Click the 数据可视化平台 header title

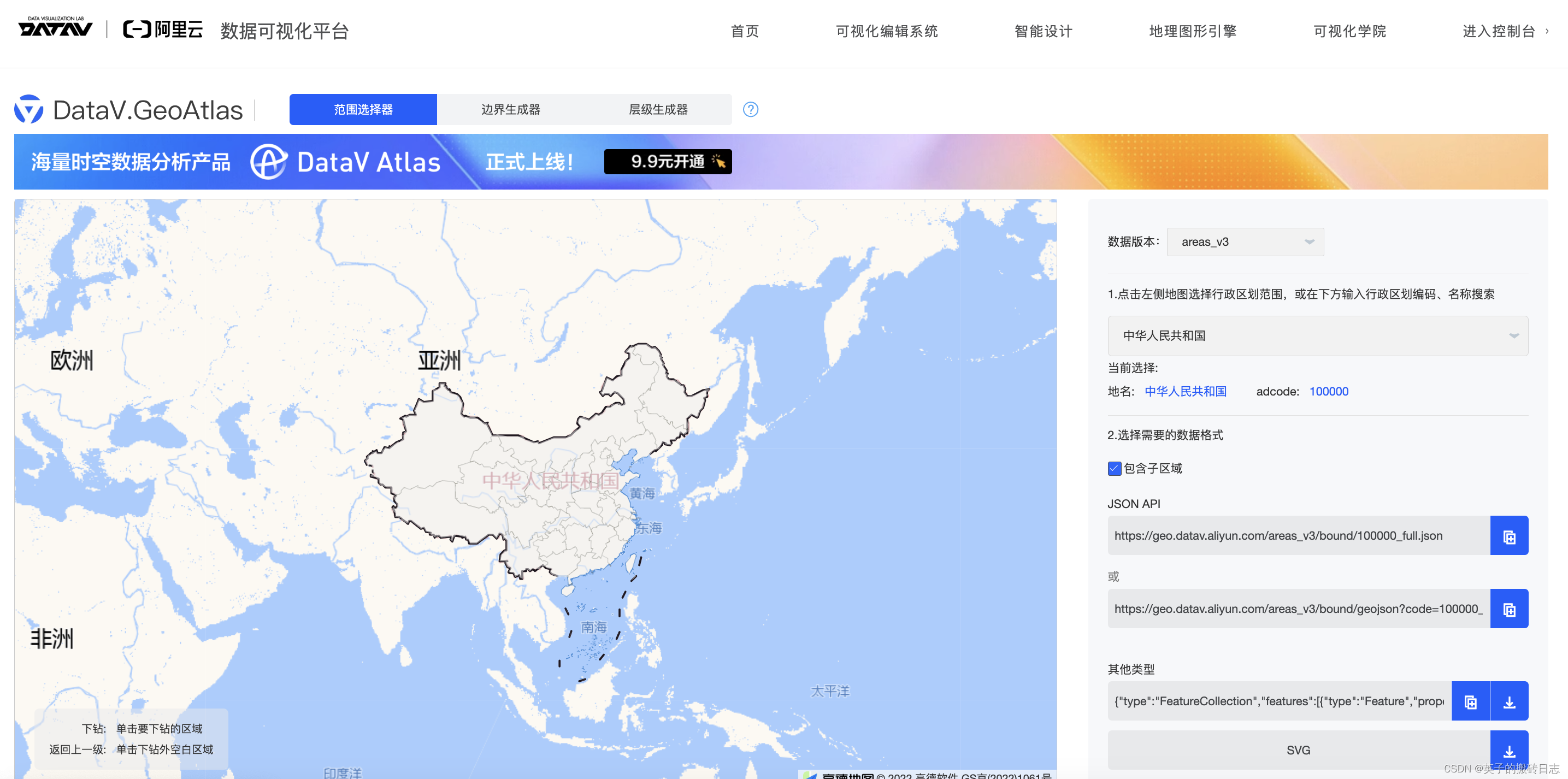tap(284, 31)
